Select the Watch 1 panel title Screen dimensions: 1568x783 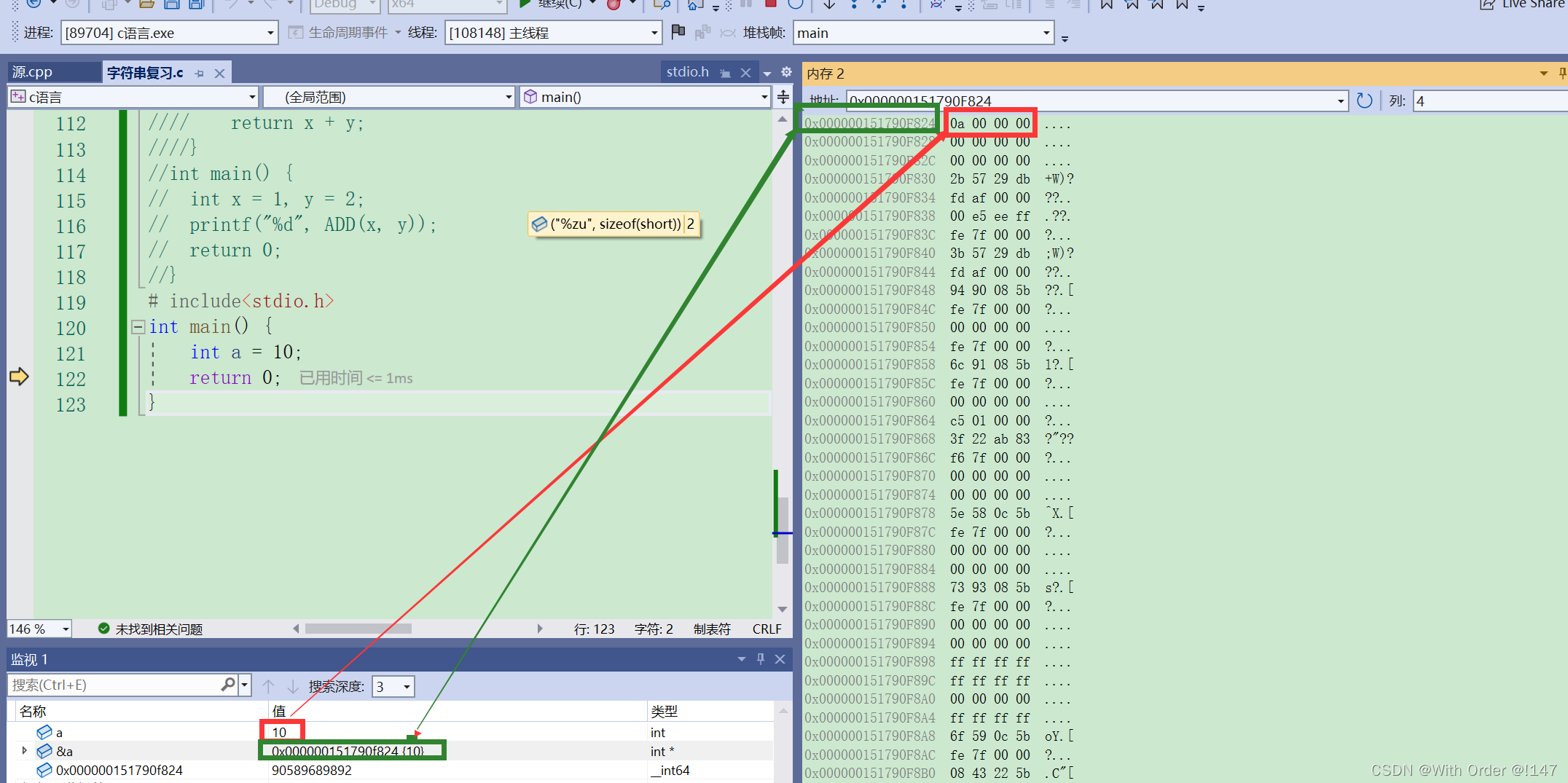(29, 659)
